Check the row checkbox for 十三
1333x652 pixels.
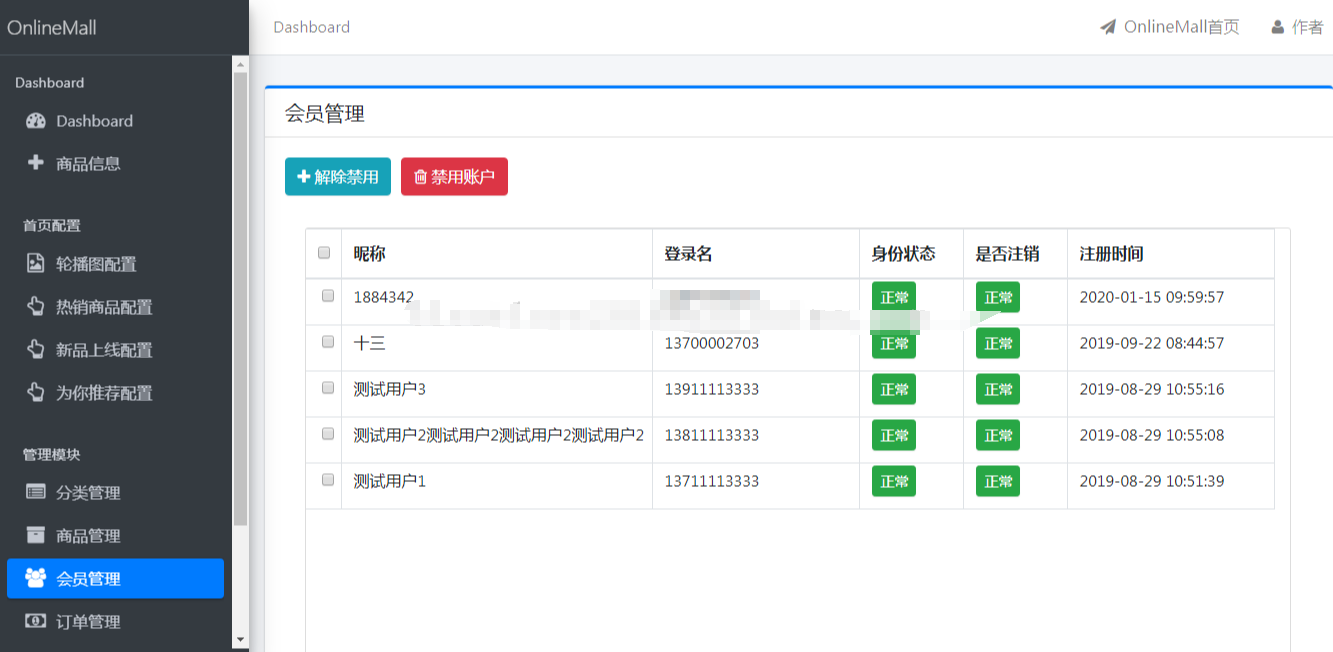(x=328, y=342)
